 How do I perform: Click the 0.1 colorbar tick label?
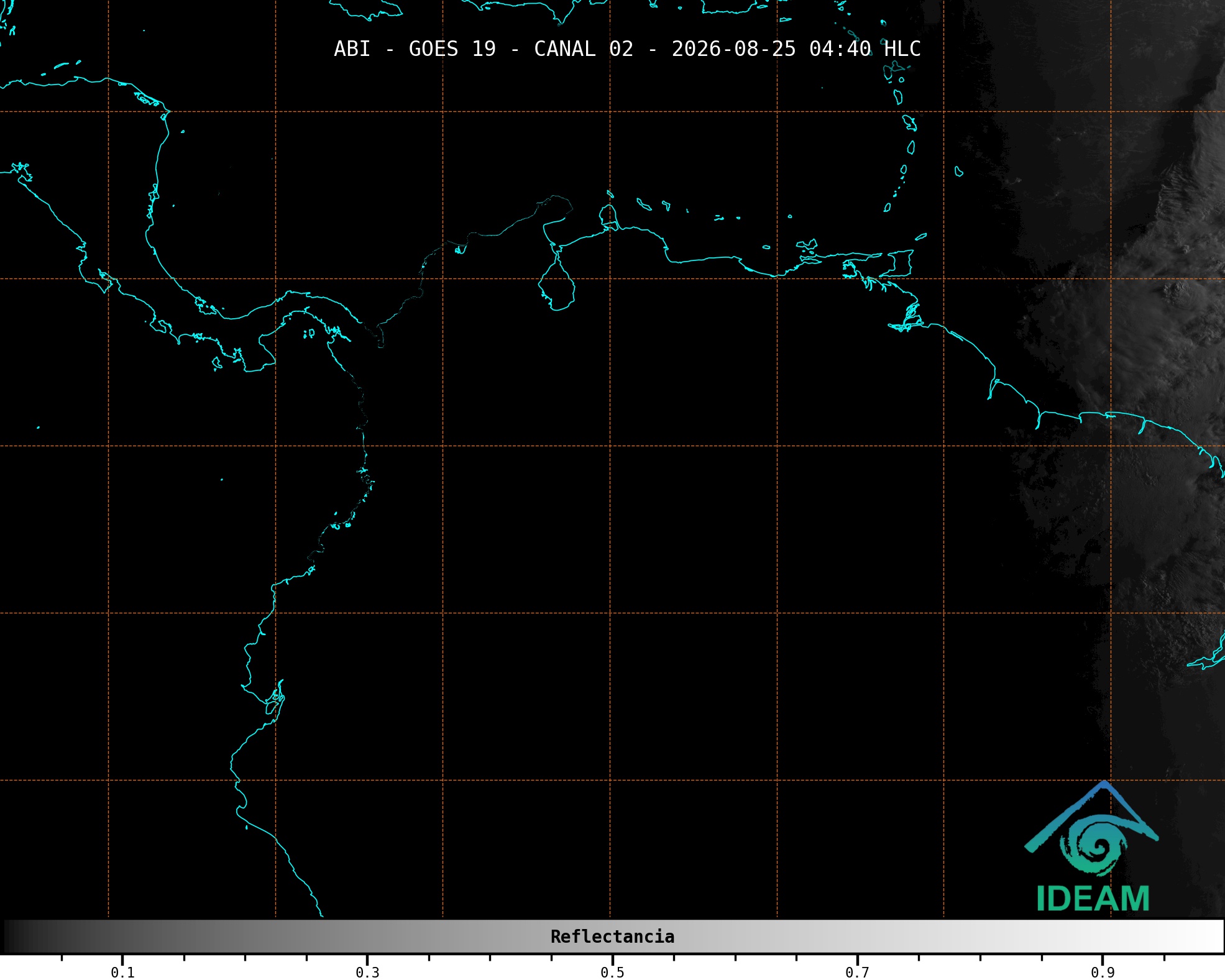coord(122,973)
